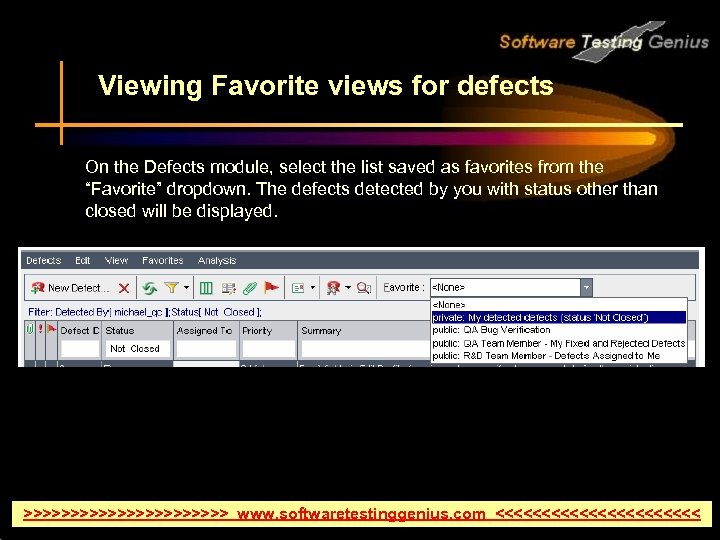Click the New Defect button
Viewport: 720px width, 540px height.
(70, 288)
